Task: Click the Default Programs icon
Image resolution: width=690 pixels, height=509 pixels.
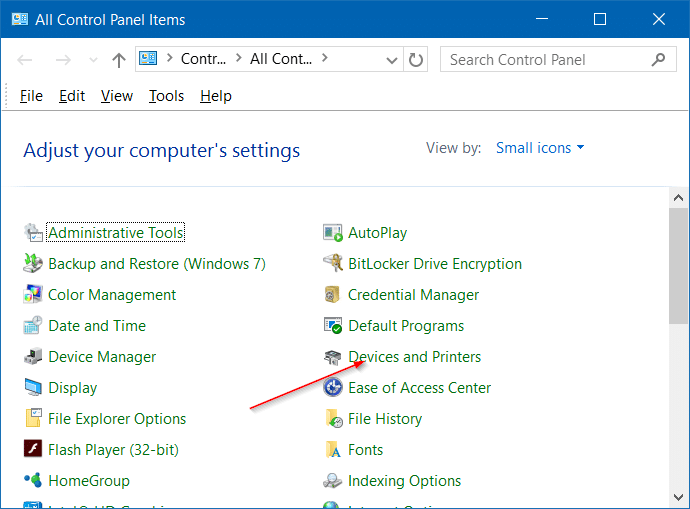Action: coord(333,326)
